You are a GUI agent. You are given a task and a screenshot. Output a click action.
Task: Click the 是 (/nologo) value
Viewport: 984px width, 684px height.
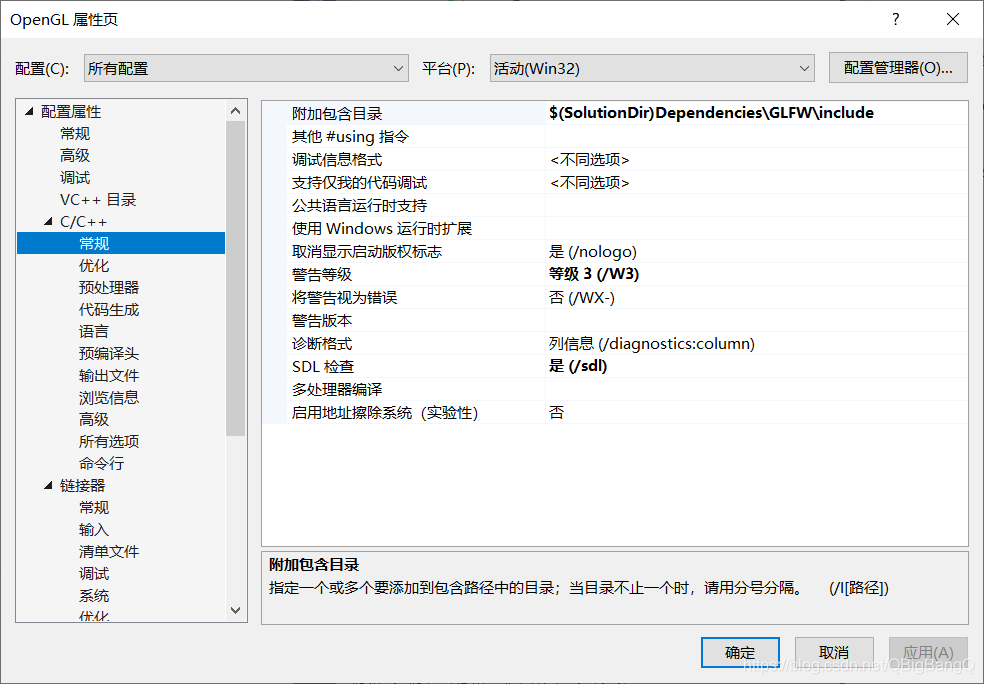click(x=592, y=252)
